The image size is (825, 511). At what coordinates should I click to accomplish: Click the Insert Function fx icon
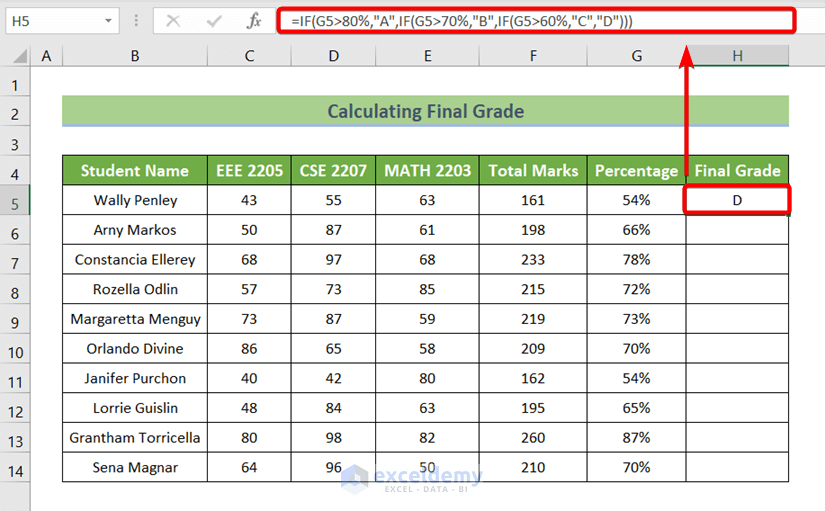(254, 21)
